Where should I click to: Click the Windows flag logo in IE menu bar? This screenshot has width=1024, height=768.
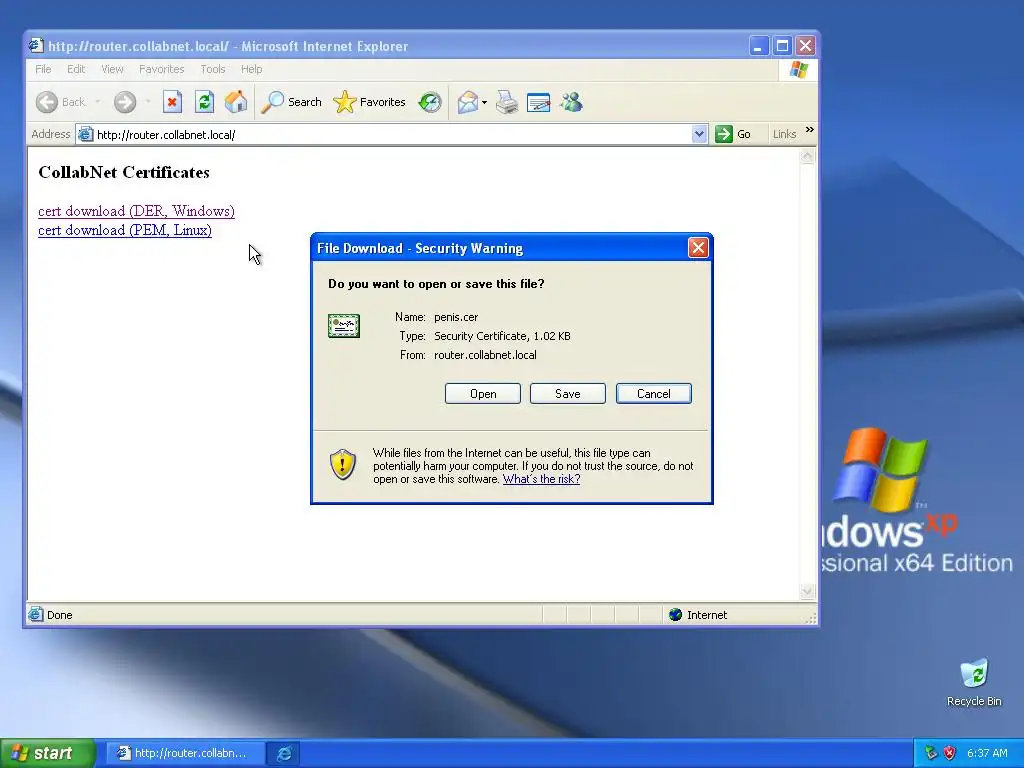pyautogui.click(x=798, y=70)
